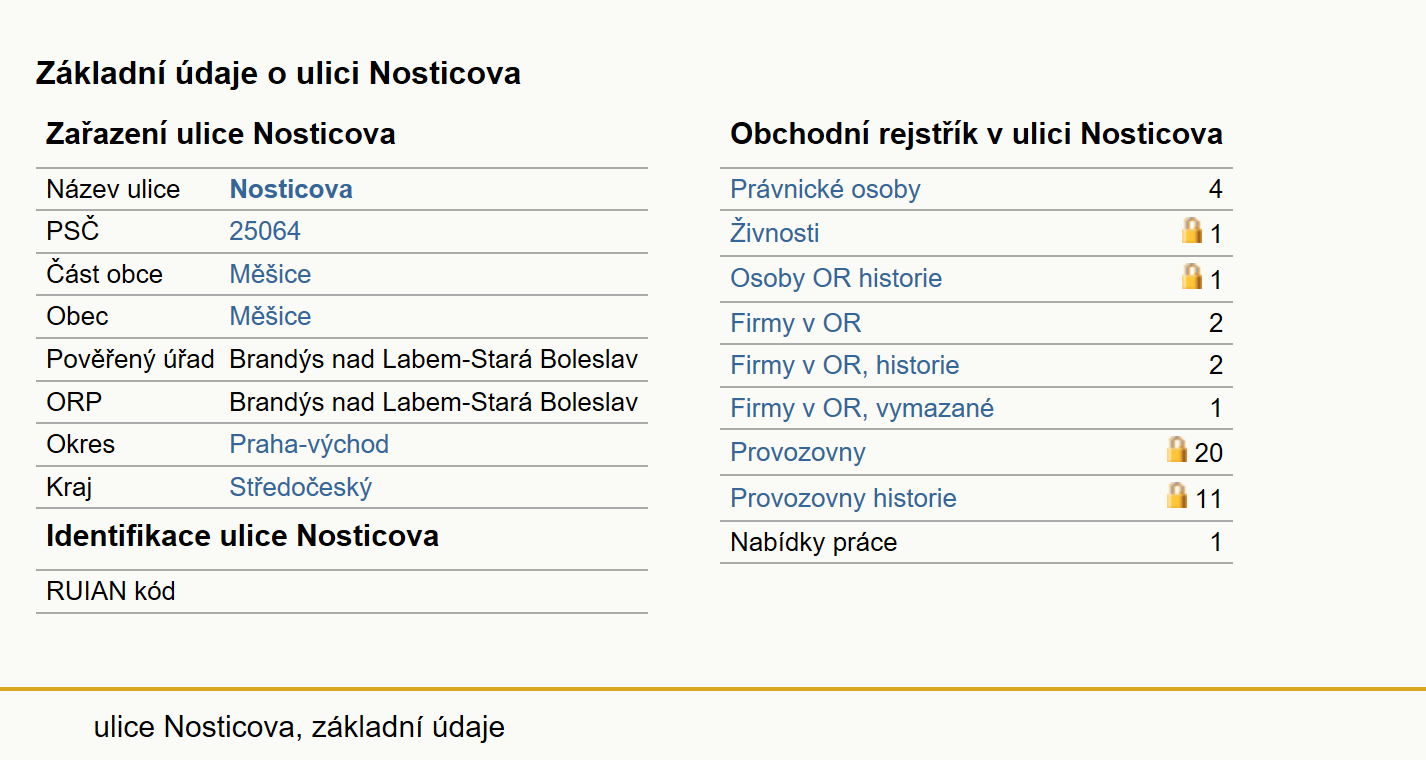Follow the Měšice link in Část obce row
The image size is (1426, 760).
pyautogui.click(x=270, y=274)
